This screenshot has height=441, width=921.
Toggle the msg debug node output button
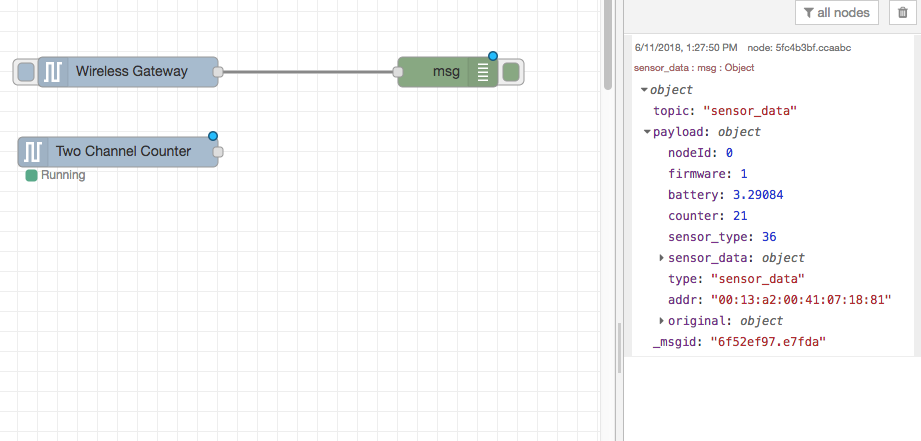(512, 72)
